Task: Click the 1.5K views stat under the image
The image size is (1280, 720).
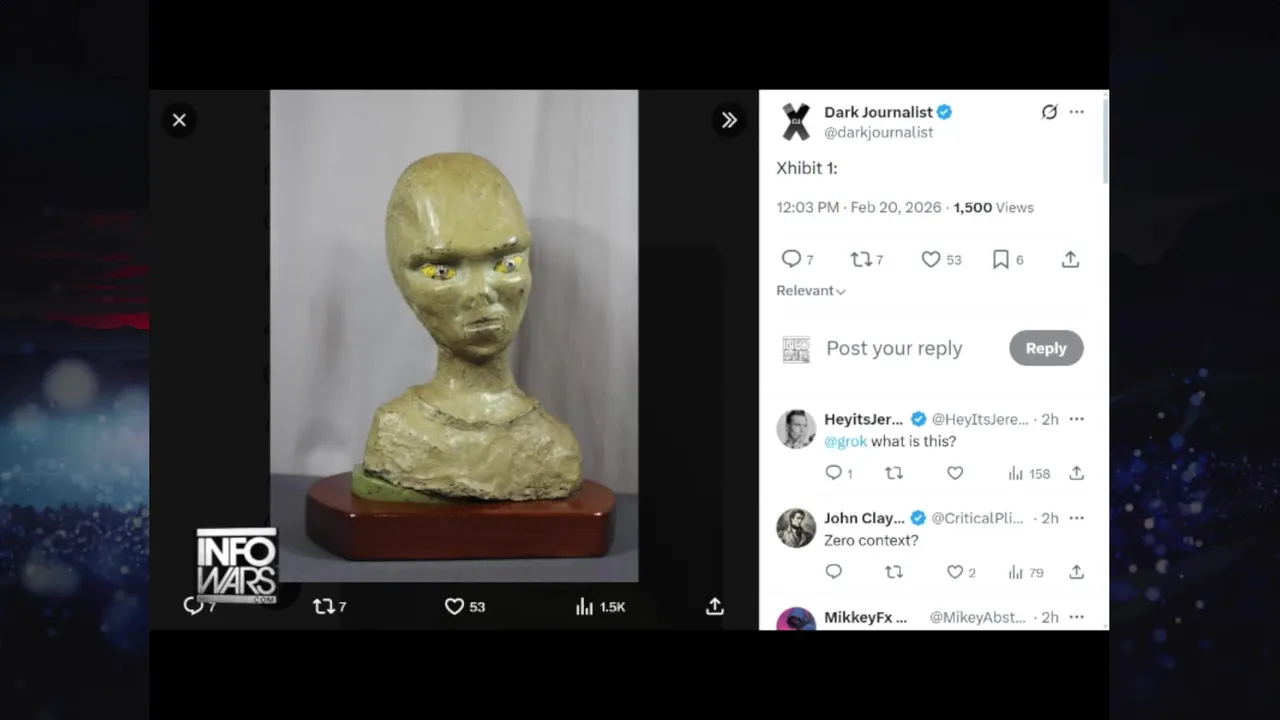Action: (x=600, y=606)
